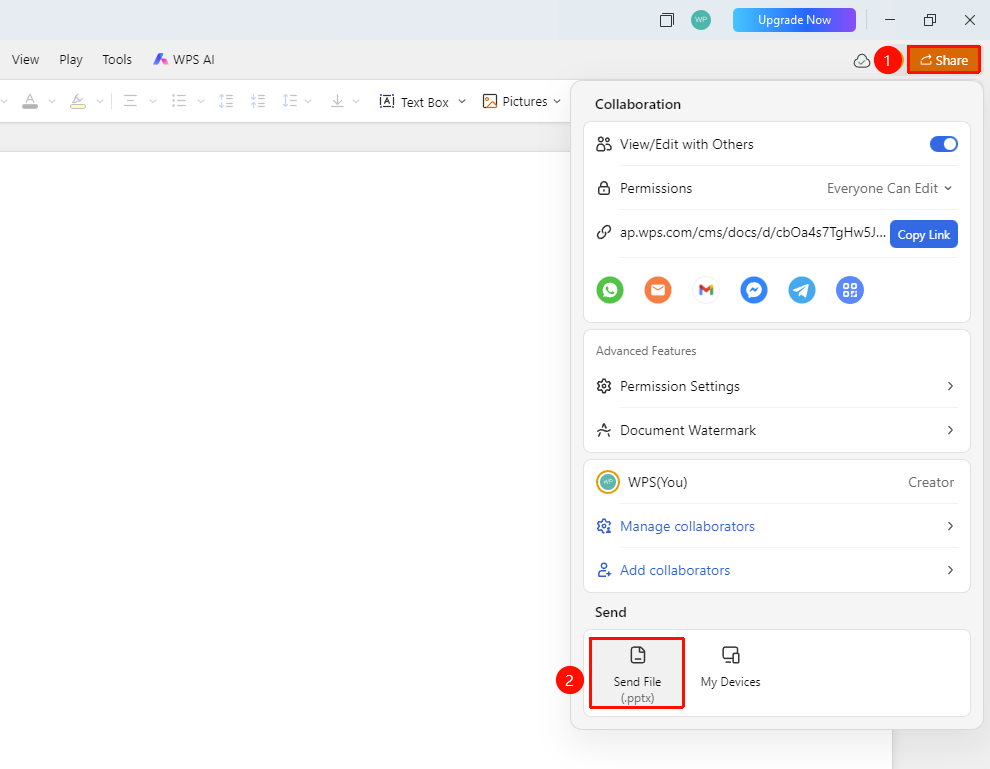This screenshot has height=769, width=990.
Task: Toggle View/Edit with Others switch
Action: 943,144
